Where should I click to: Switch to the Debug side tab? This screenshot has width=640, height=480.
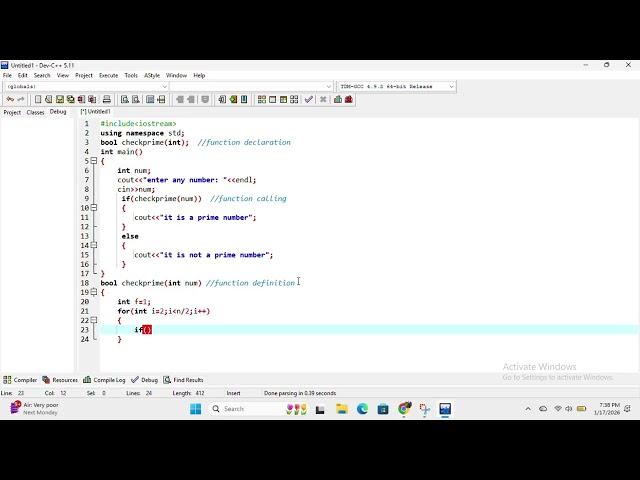coord(58,112)
